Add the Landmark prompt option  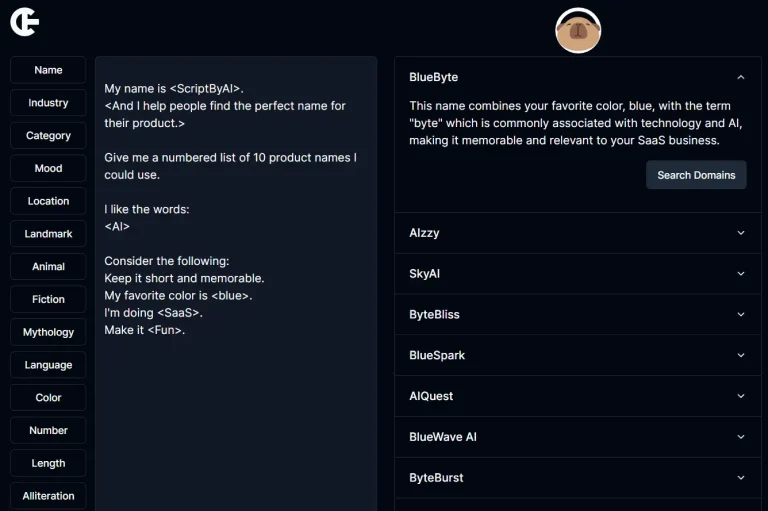click(x=48, y=234)
